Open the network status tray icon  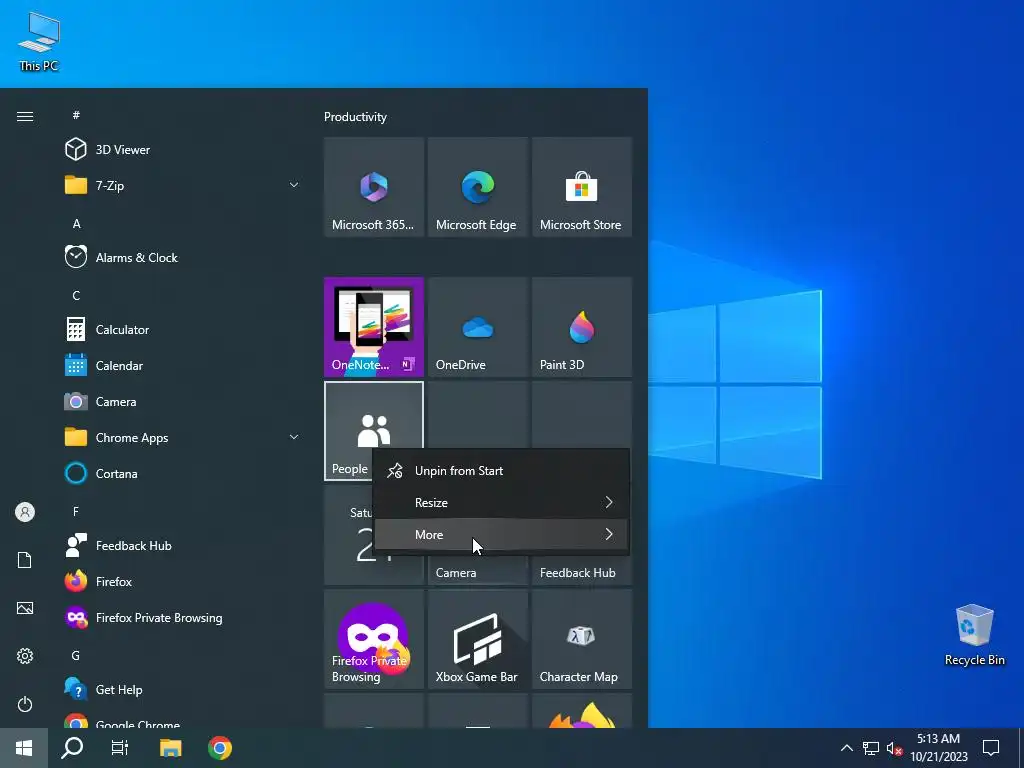tap(871, 748)
